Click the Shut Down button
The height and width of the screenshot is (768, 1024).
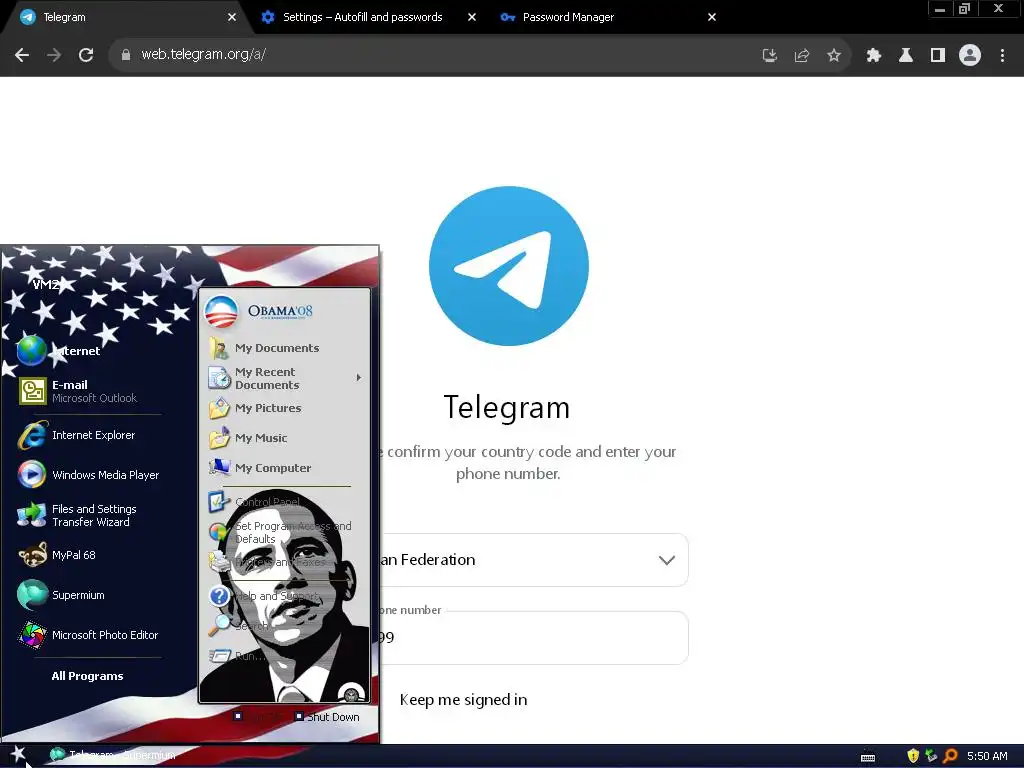tap(327, 717)
